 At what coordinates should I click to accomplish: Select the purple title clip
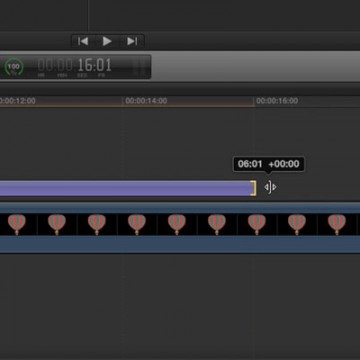pos(127,188)
